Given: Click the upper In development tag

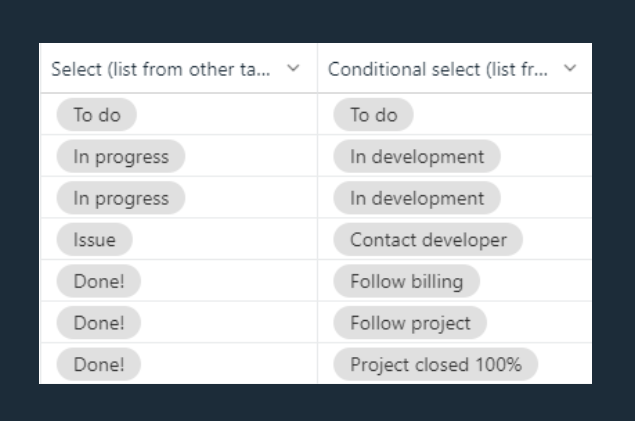Looking at the screenshot, I should click(417, 156).
